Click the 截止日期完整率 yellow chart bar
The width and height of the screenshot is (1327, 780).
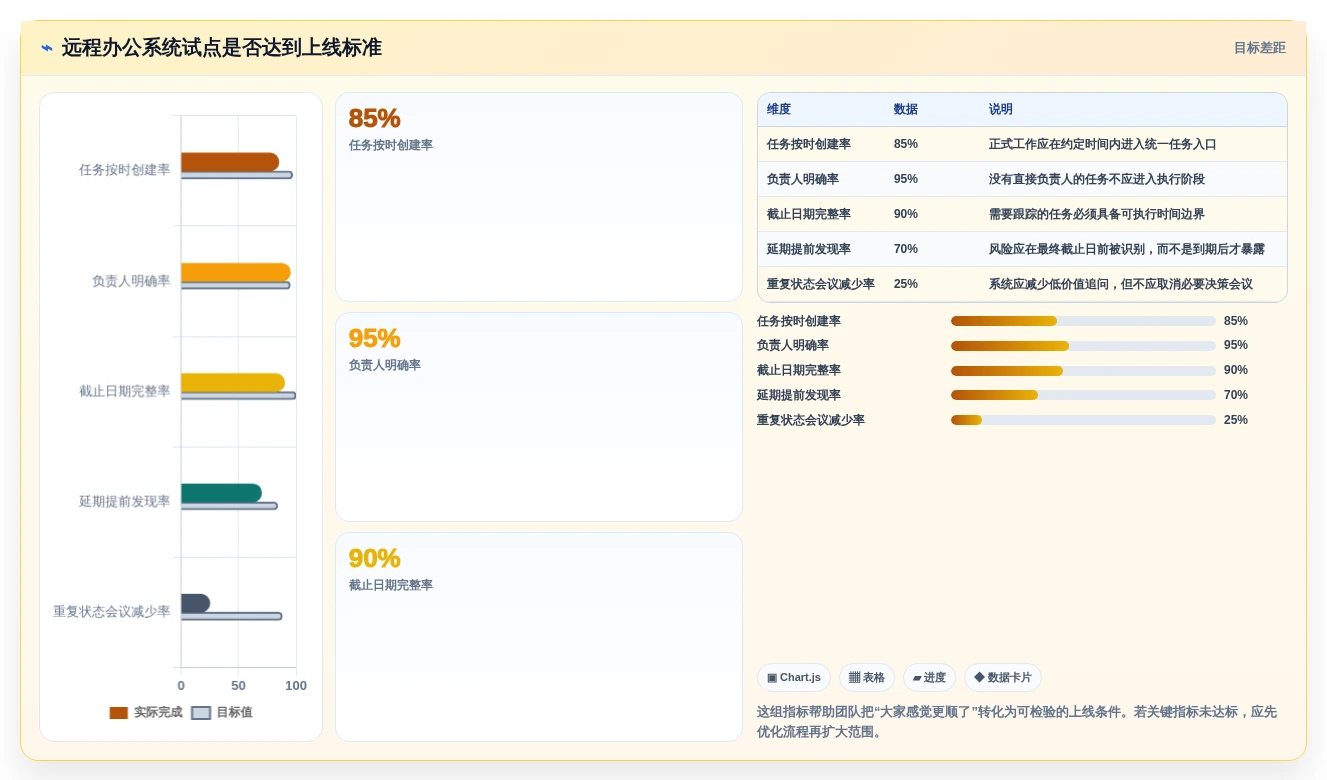pos(233,382)
